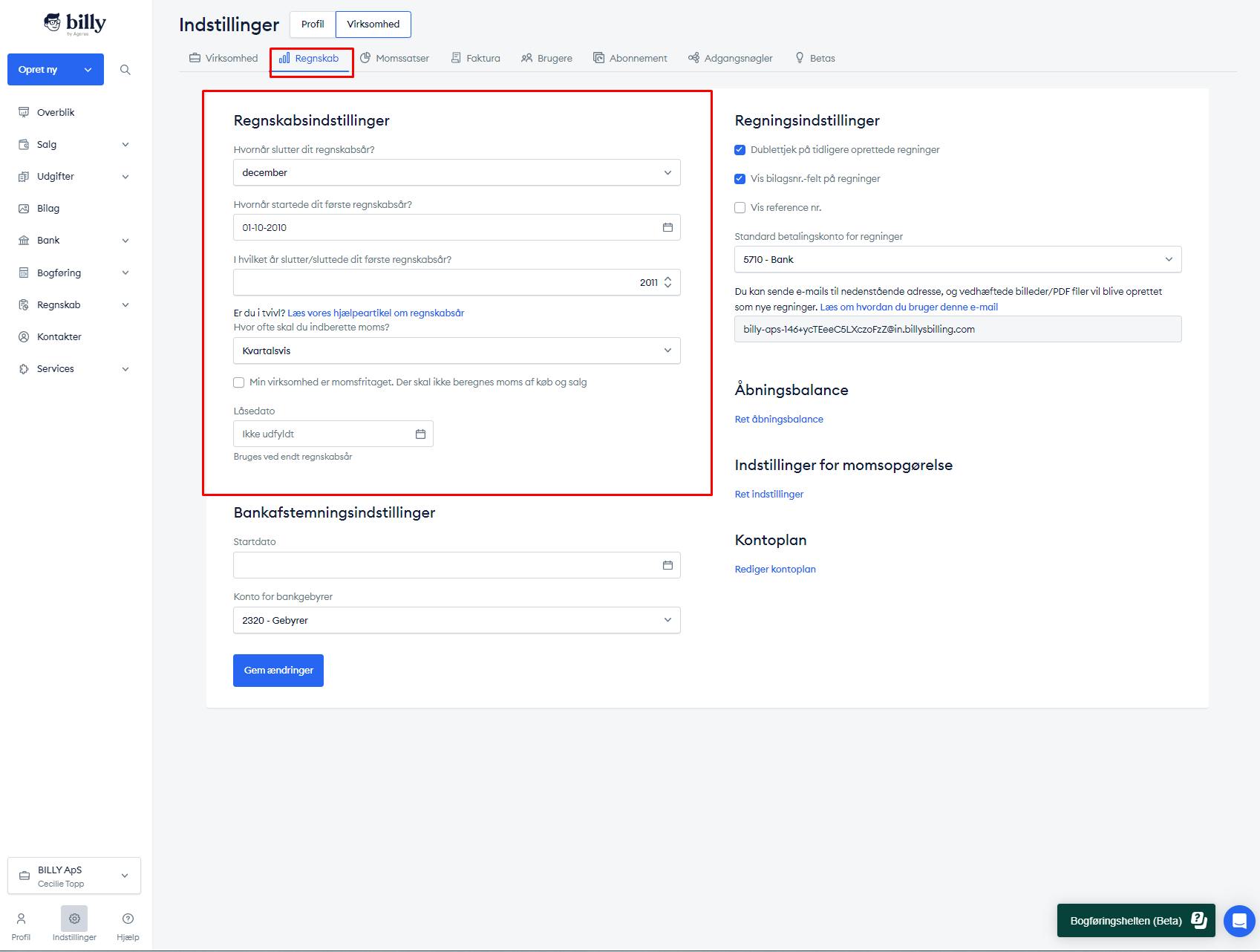Click the Services puzzle icon
Image resolution: width=1260 pixels, height=952 pixels.
24,368
